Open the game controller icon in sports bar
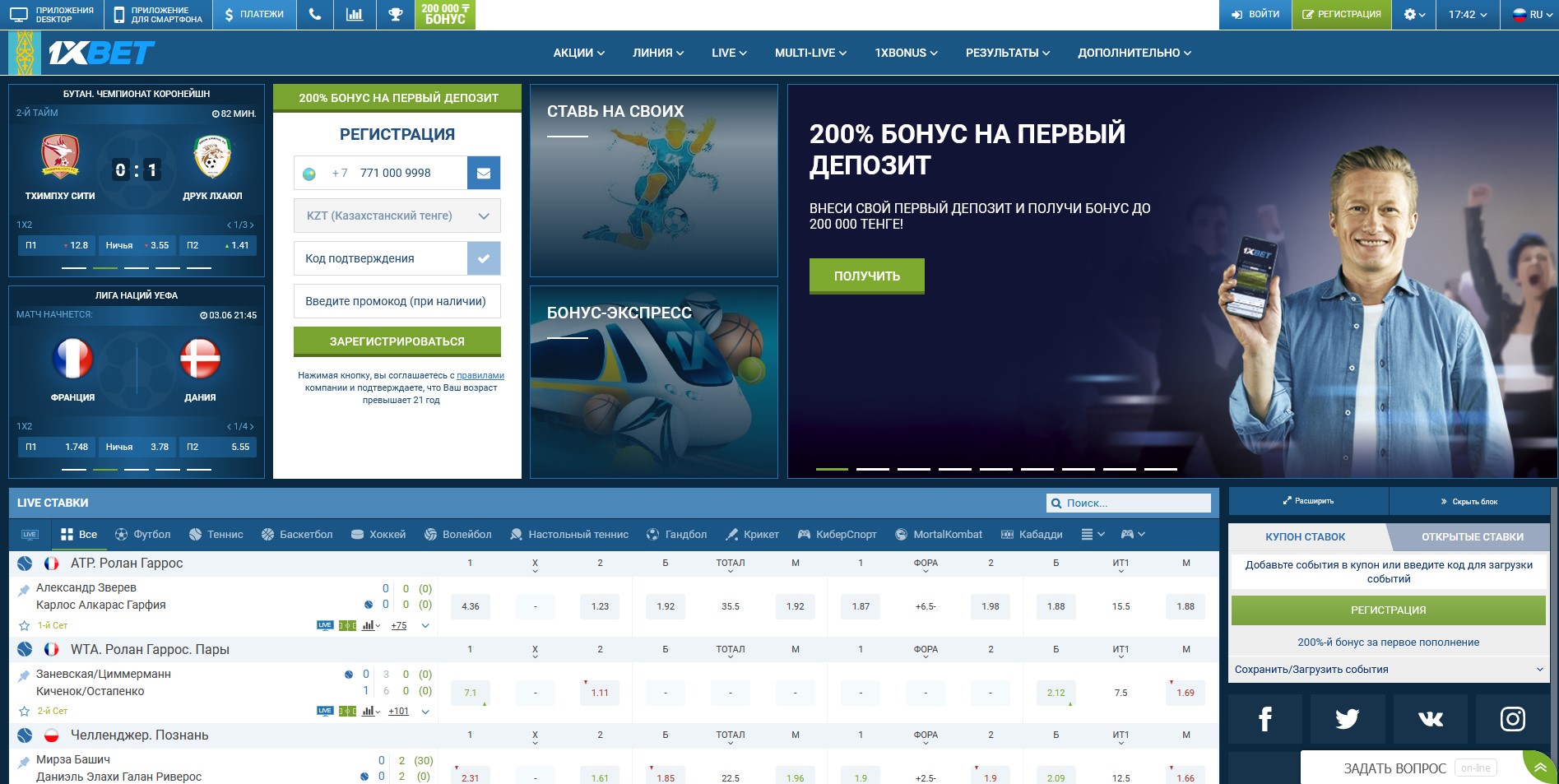 (1133, 535)
